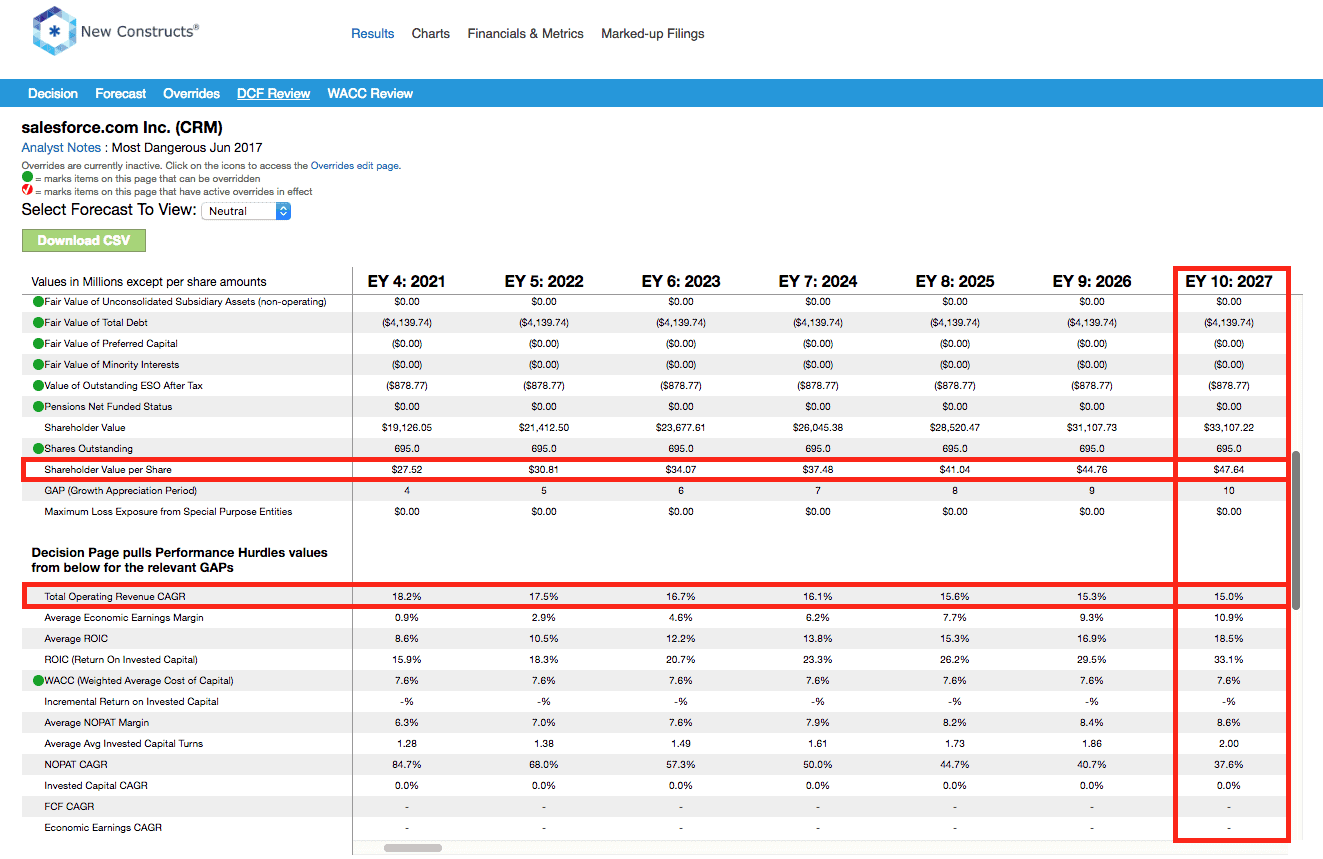This screenshot has width=1323, height=859.
Task: Open the Select Forecast To View dropdown
Action: click(246, 211)
